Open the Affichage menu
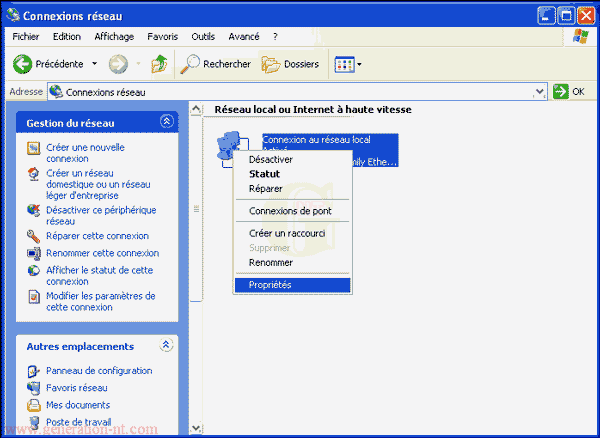600x438 pixels. point(114,37)
